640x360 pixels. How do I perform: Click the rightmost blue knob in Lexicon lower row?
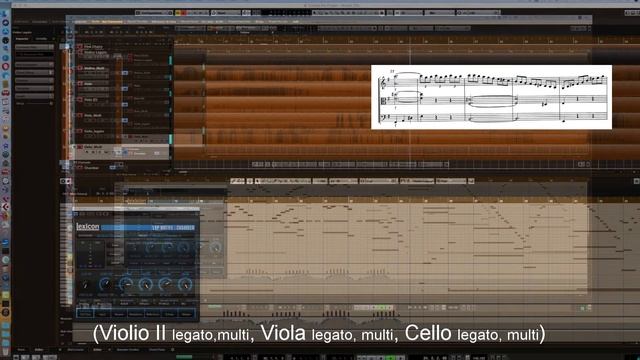pyautogui.click(x=184, y=284)
